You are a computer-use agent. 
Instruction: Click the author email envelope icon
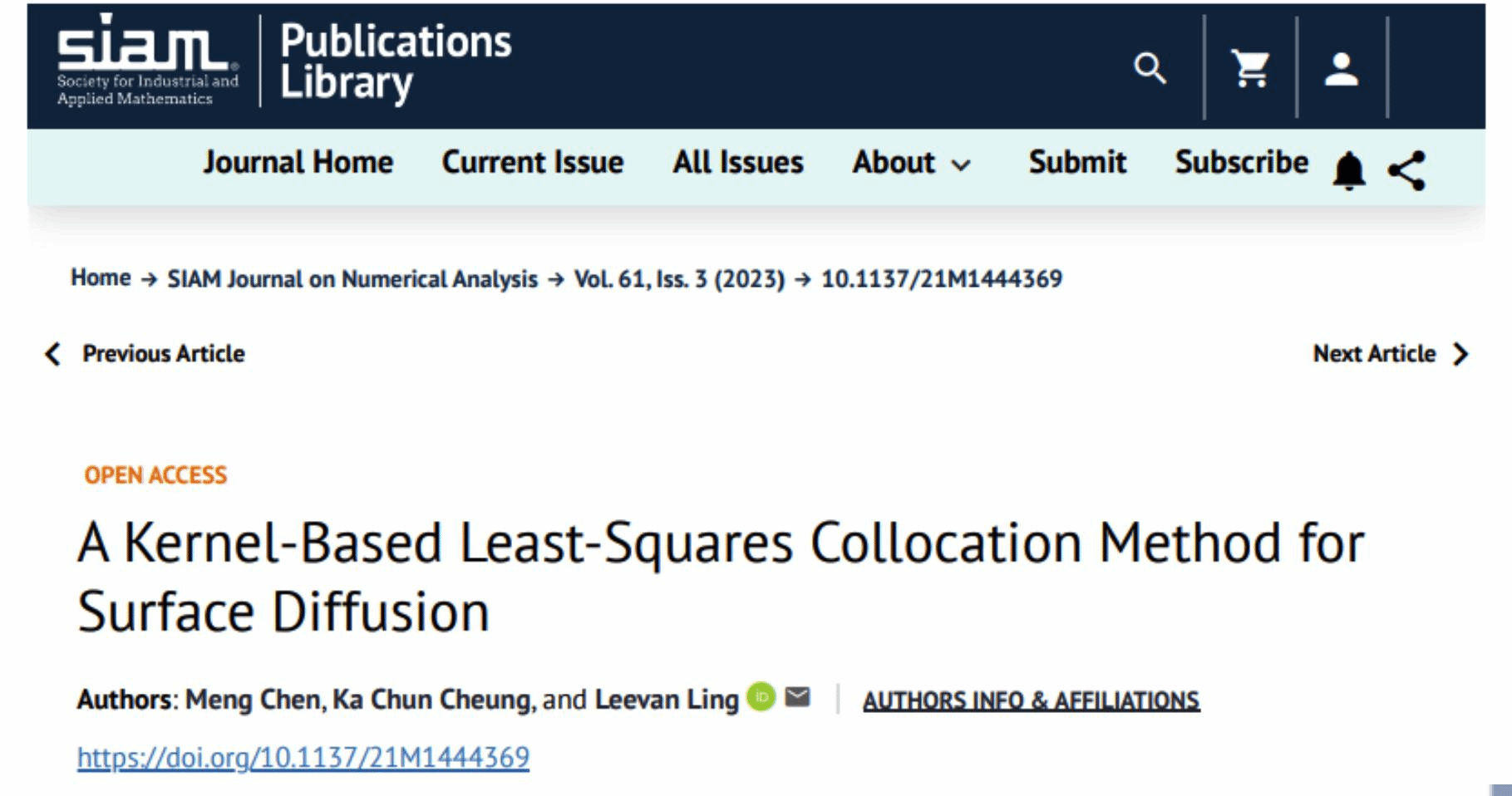click(x=797, y=696)
